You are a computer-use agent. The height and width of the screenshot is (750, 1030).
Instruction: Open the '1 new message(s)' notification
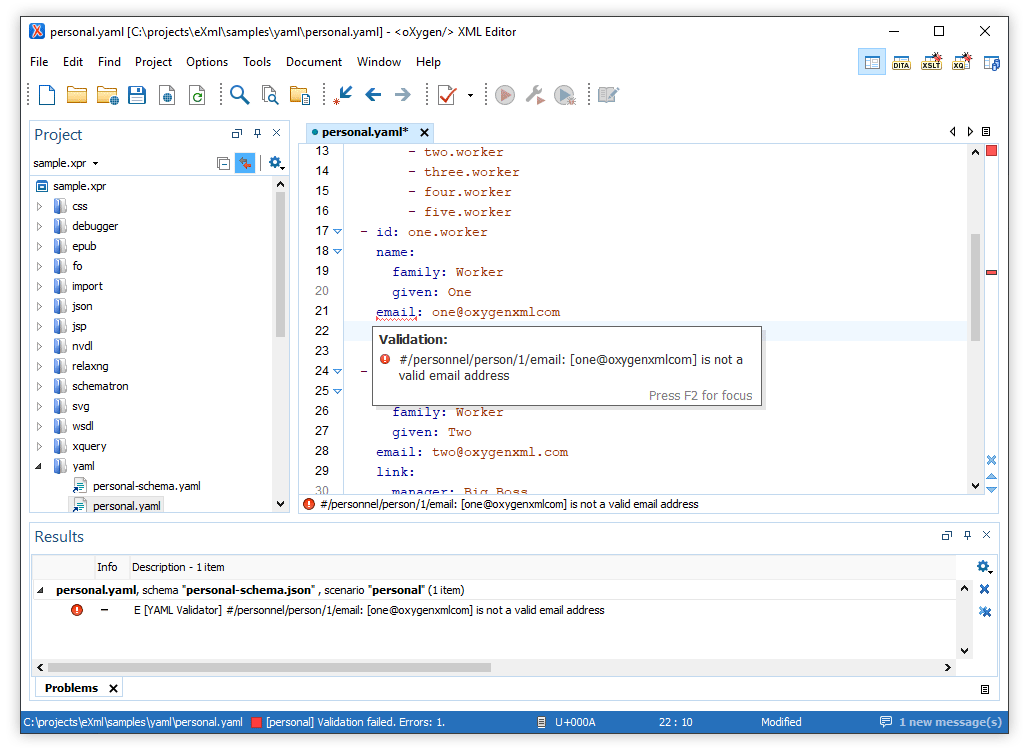pyautogui.click(x=941, y=722)
